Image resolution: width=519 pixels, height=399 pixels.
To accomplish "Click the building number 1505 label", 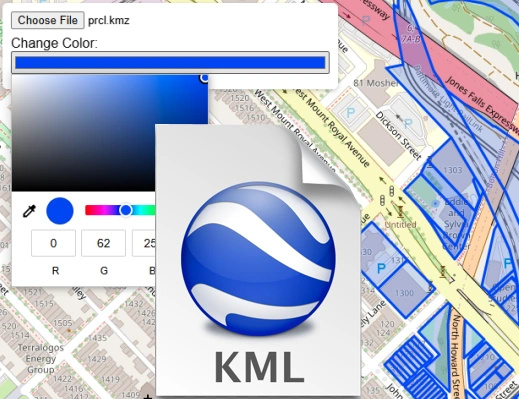I will 63,323.
